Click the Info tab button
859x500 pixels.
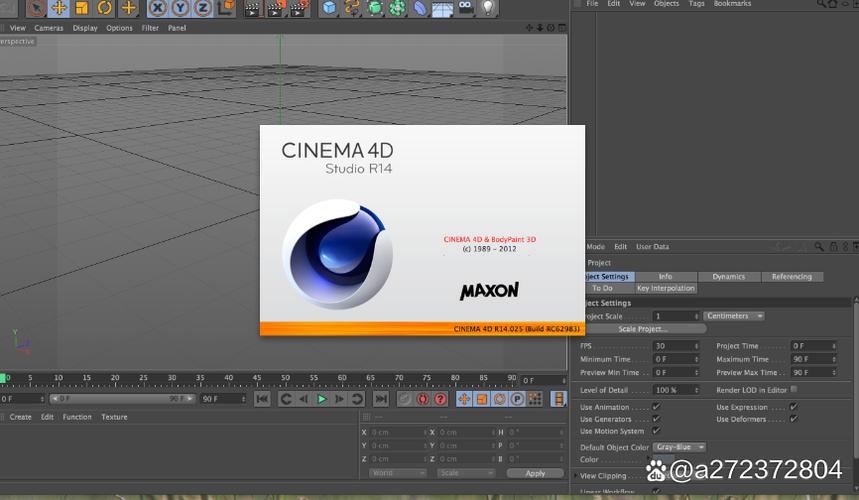666,277
